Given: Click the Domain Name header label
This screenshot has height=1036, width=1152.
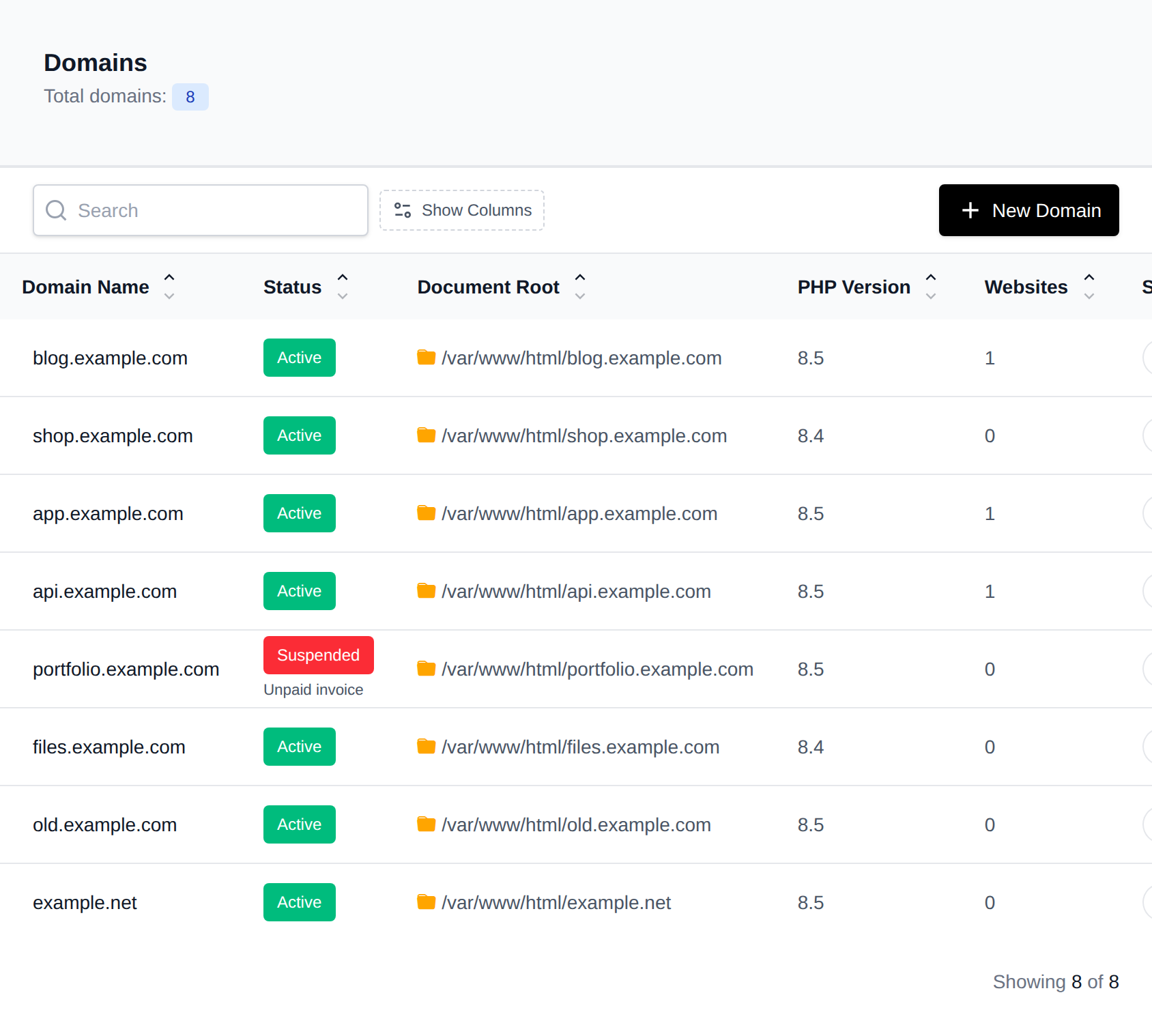Looking at the screenshot, I should [85, 287].
